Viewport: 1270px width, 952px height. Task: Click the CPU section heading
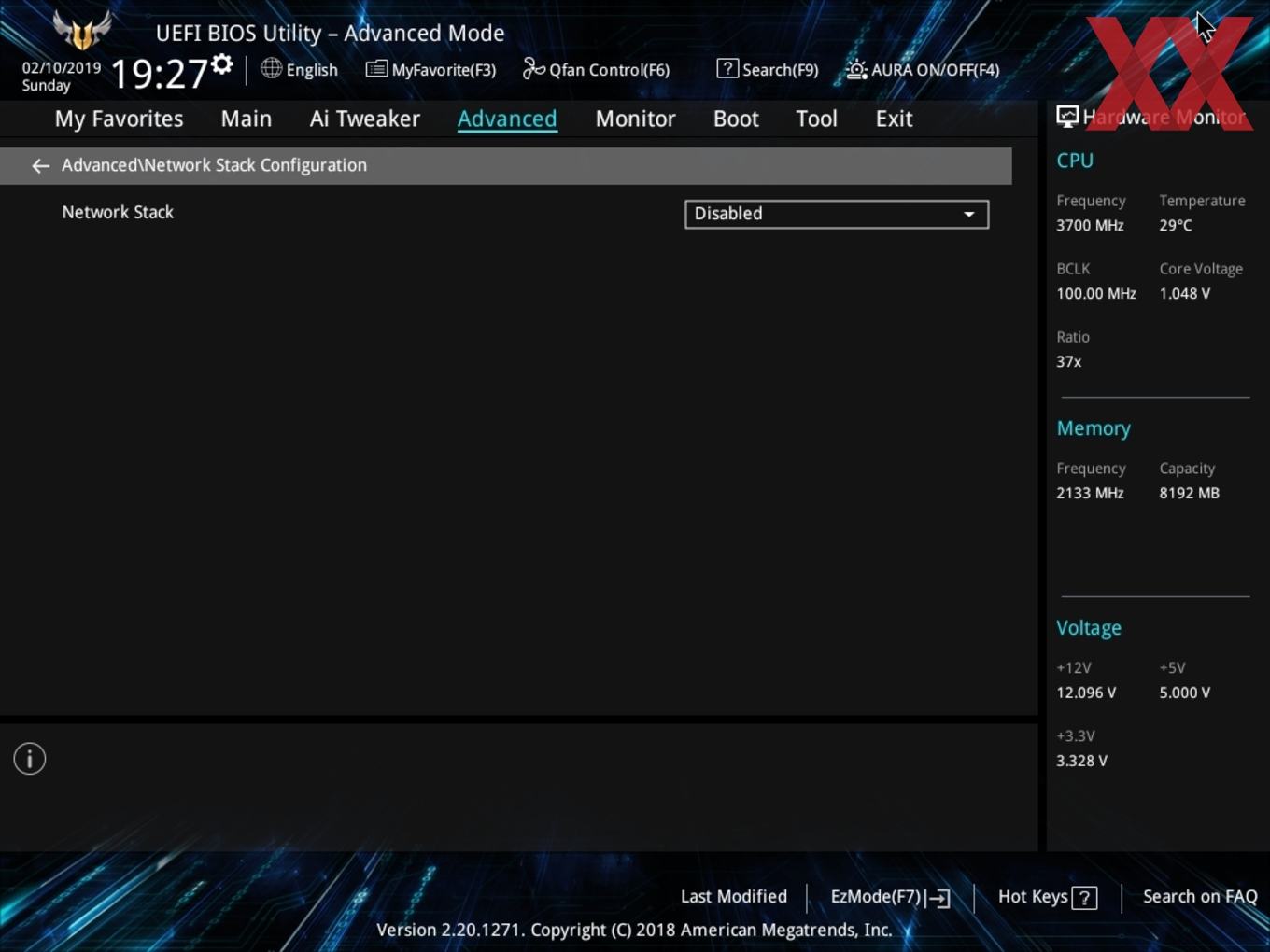[1075, 161]
